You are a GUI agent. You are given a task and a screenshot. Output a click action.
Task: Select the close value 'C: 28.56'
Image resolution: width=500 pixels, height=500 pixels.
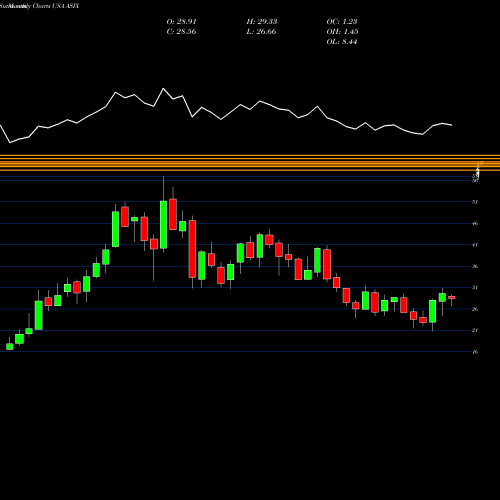(x=181, y=32)
